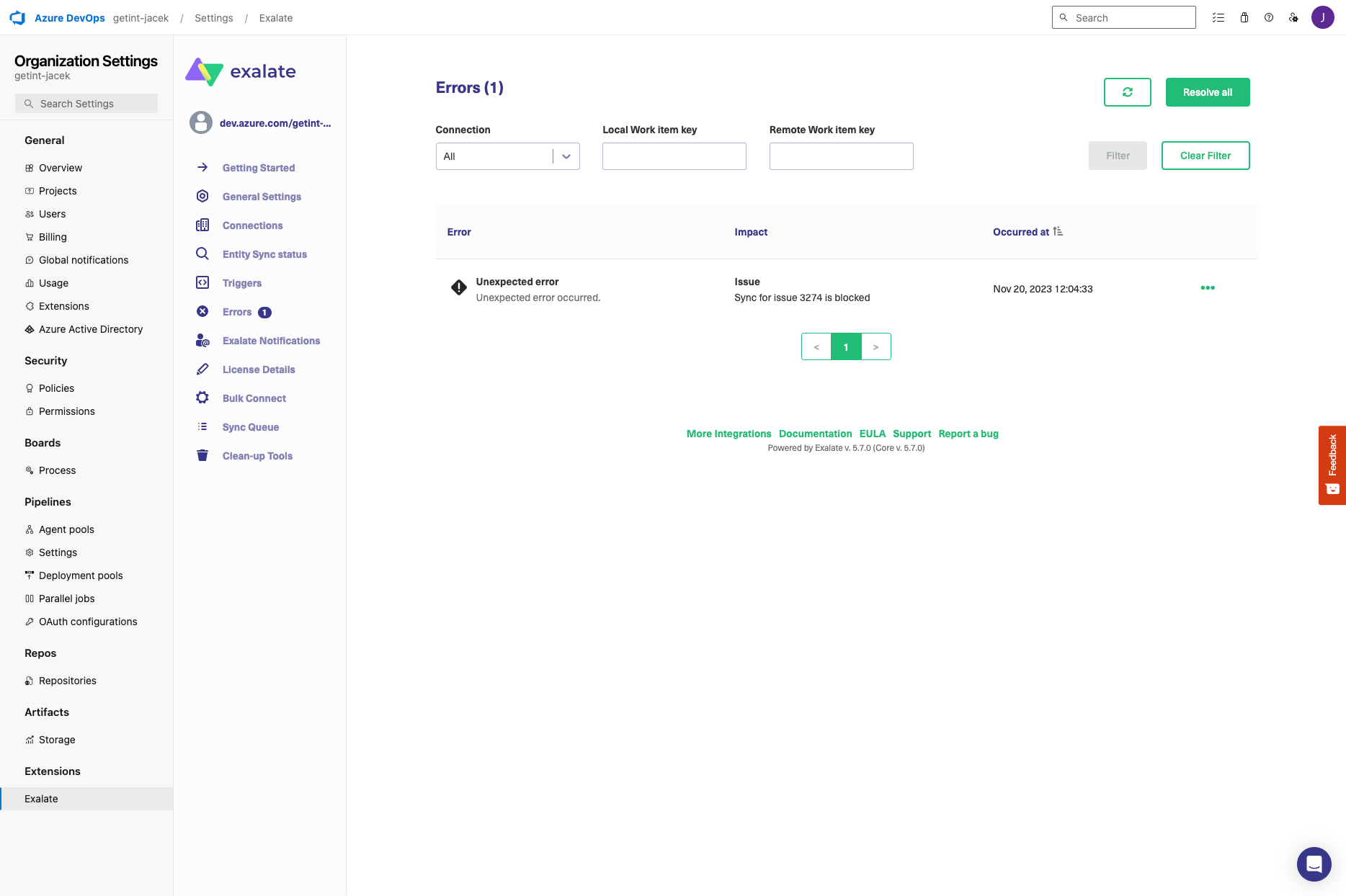Go to the Connections menu item
This screenshot has height=896, width=1346.
click(252, 225)
